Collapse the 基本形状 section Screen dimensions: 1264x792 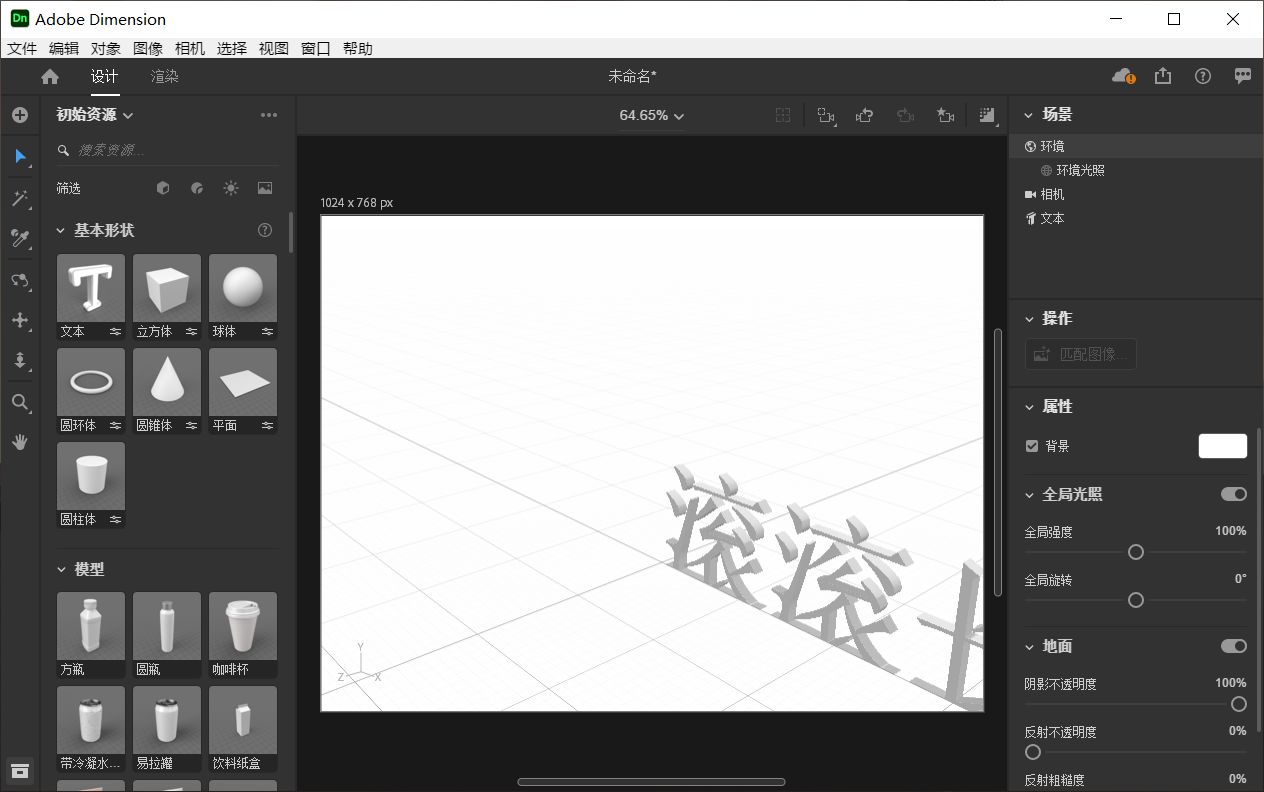coord(60,230)
